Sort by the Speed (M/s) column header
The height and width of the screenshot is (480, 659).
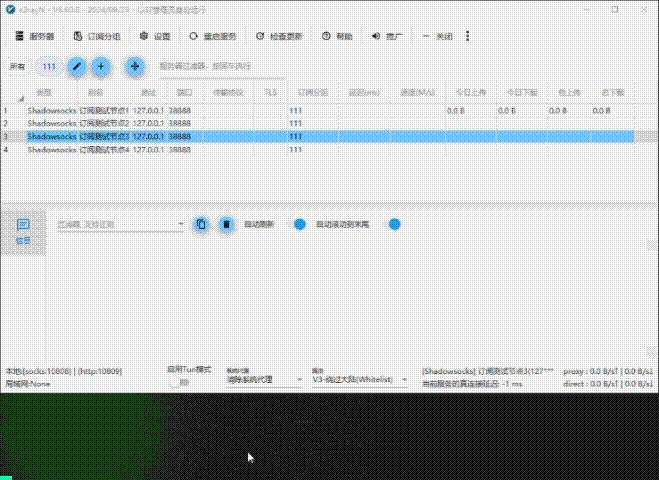tap(417, 92)
